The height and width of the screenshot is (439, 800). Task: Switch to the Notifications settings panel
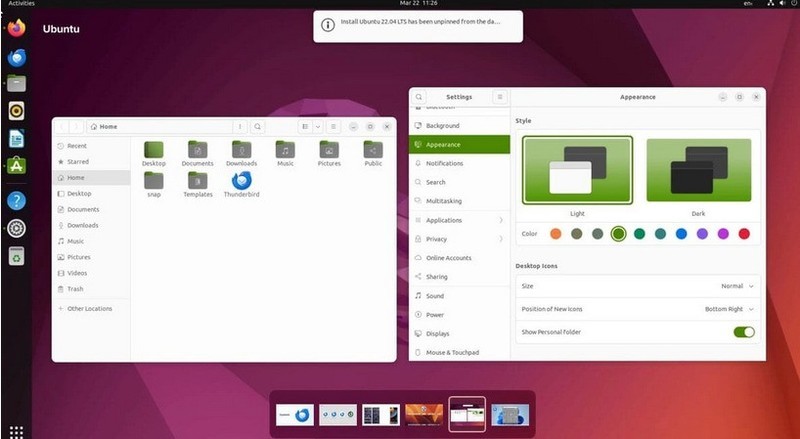459,163
